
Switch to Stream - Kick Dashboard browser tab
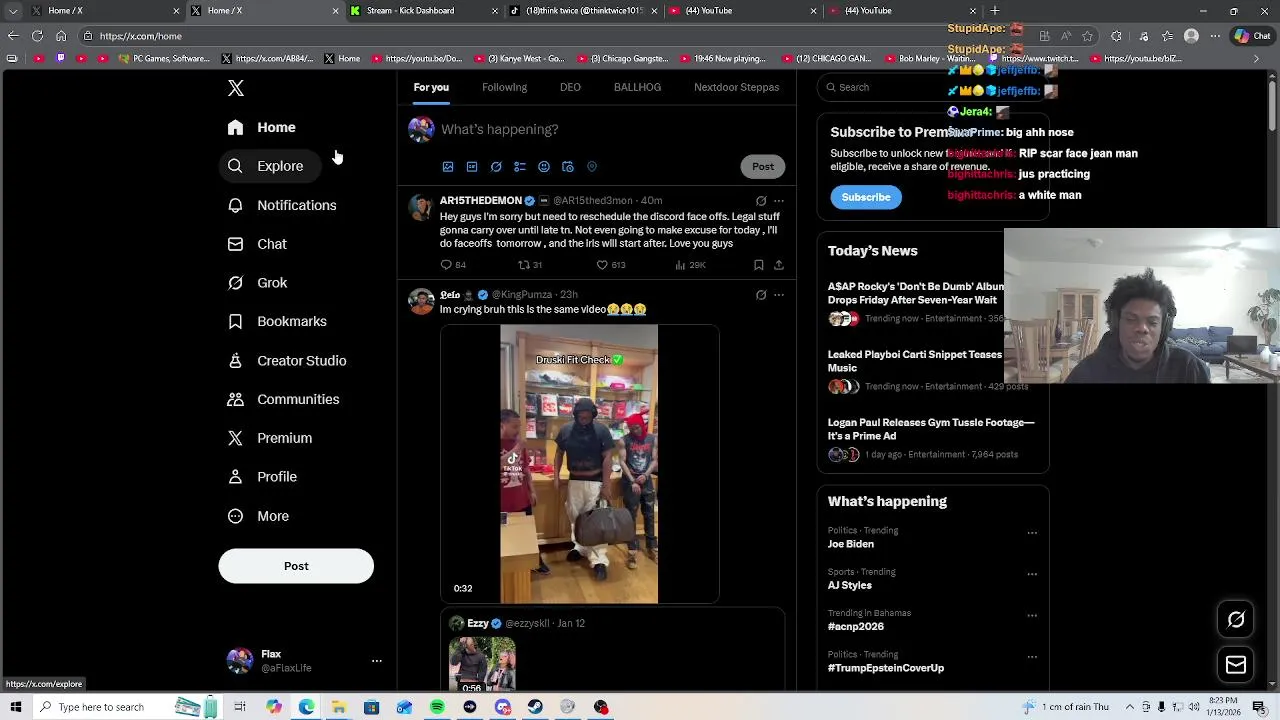click(424, 11)
